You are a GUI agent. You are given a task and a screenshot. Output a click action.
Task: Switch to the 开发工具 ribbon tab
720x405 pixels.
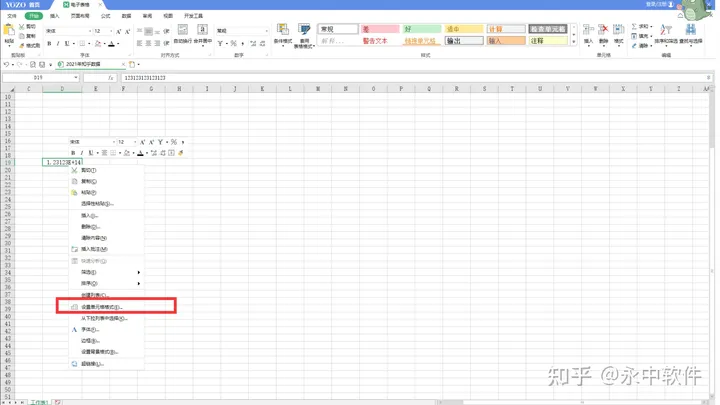tap(193, 16)
